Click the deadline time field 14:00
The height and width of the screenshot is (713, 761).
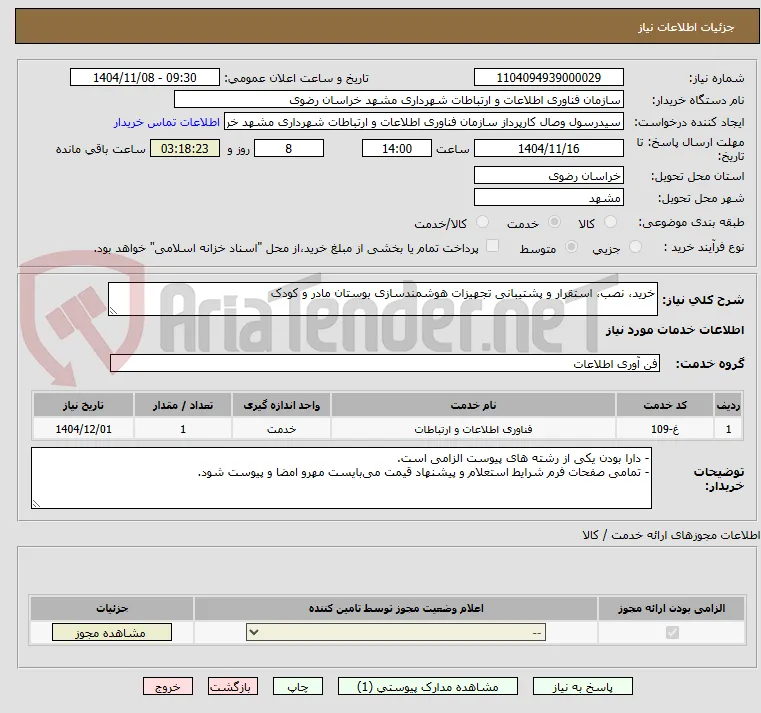pos(397,149)
